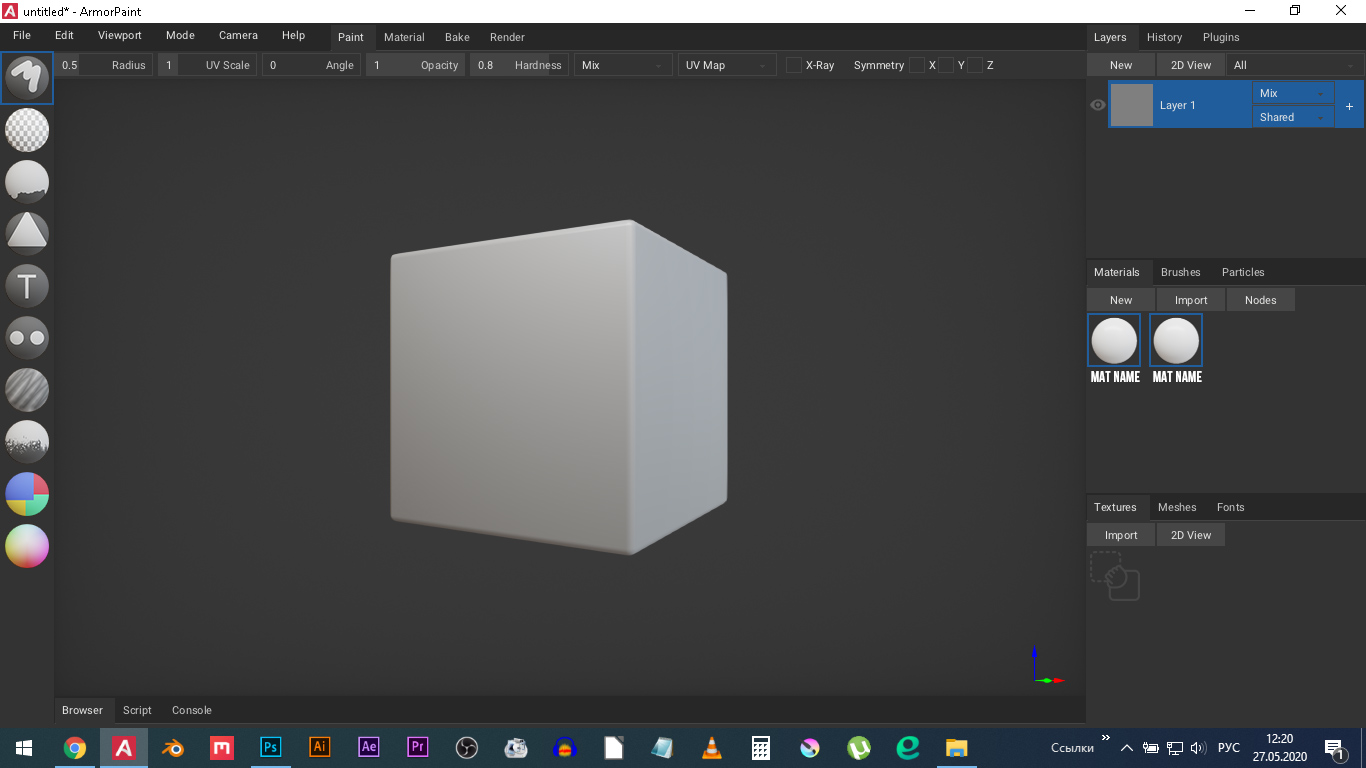Screen dimensions: 1366x768
Task: Adjust the brush Hardness slider
Action: [x=519, y=65]
